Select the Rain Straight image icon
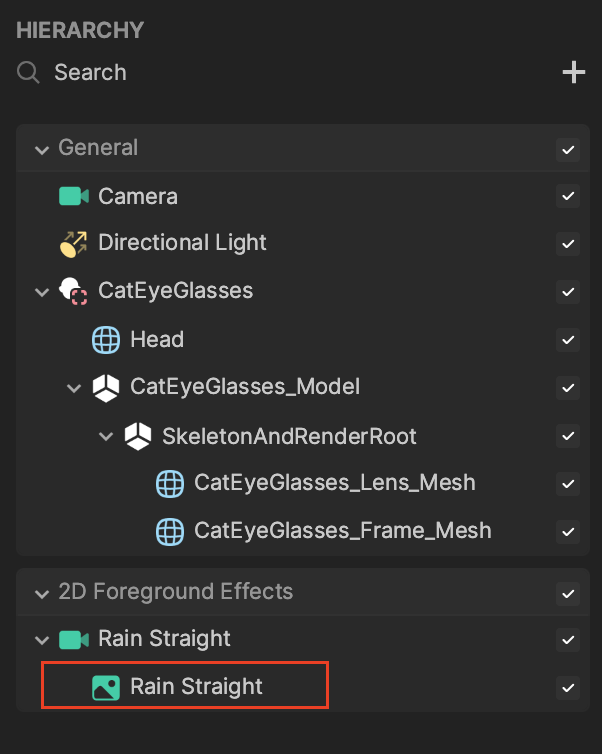This screenshot has height=754, width=602. (106, 688)
